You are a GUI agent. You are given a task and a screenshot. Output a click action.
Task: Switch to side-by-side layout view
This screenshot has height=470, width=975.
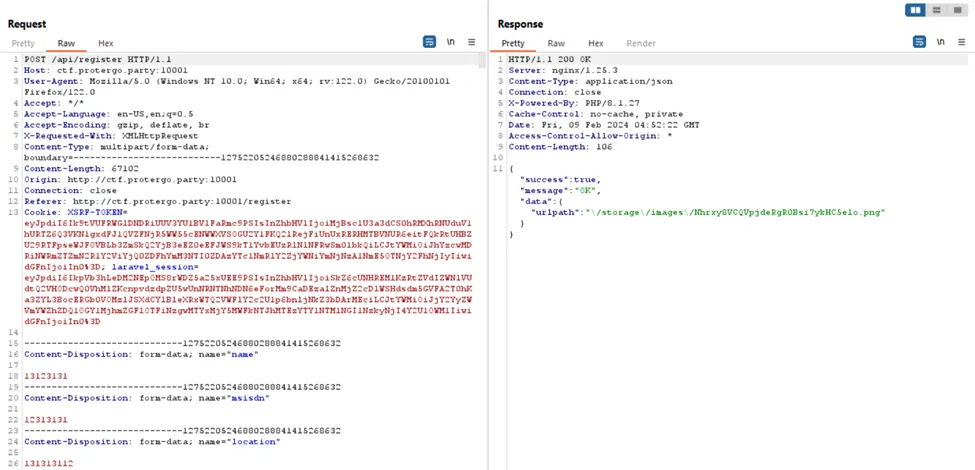[x=916, y=10]
